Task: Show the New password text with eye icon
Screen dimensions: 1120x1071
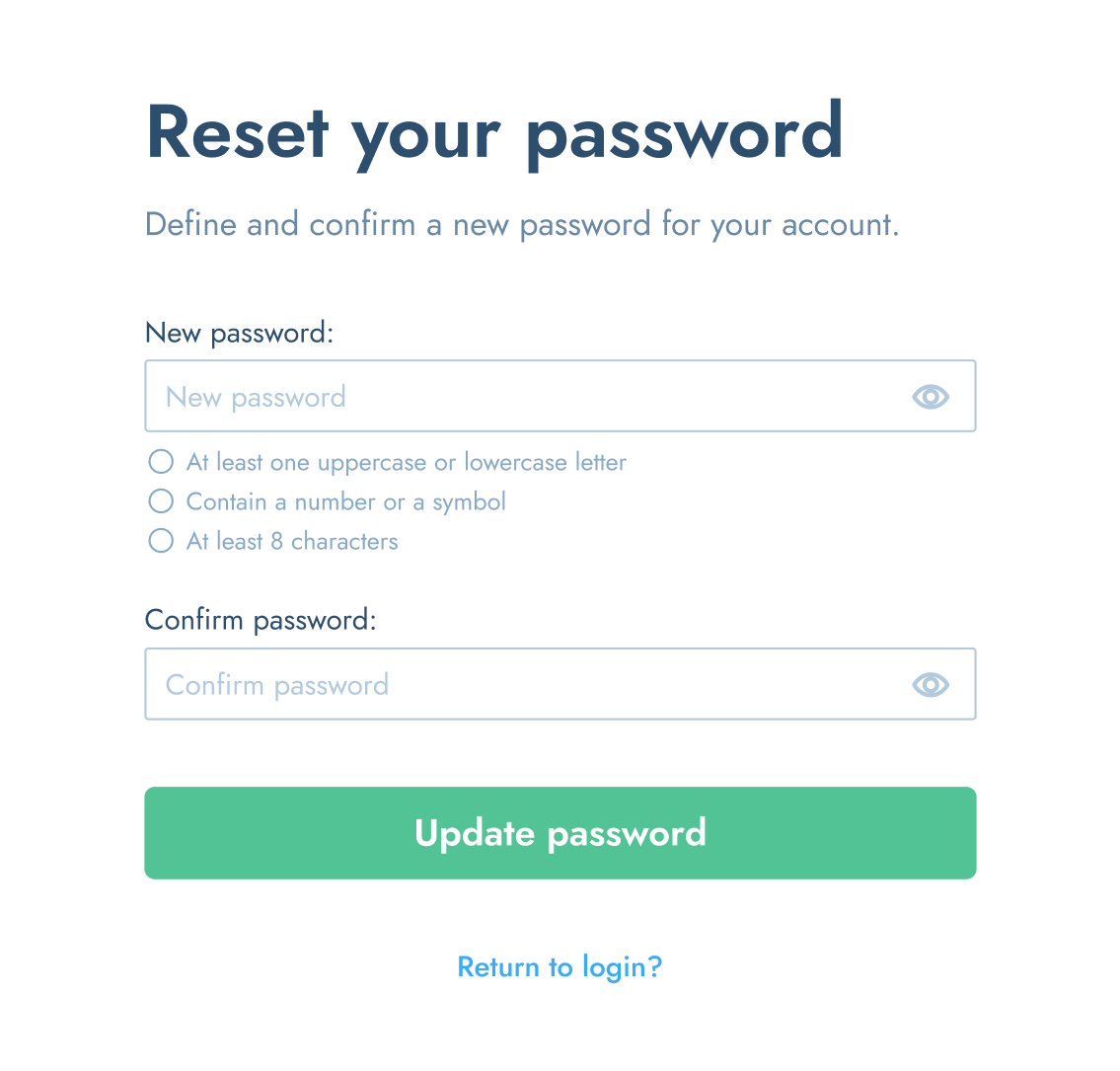Action: [x=930, y=397]
